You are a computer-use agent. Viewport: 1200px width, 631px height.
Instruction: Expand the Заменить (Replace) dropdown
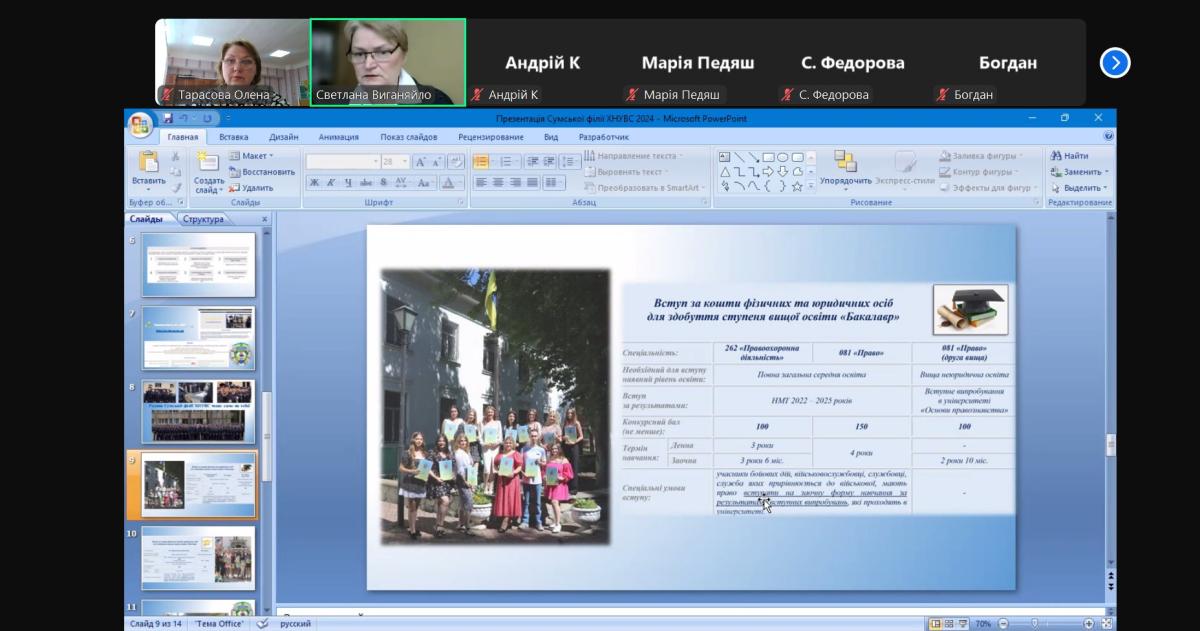pos(1105,172)
